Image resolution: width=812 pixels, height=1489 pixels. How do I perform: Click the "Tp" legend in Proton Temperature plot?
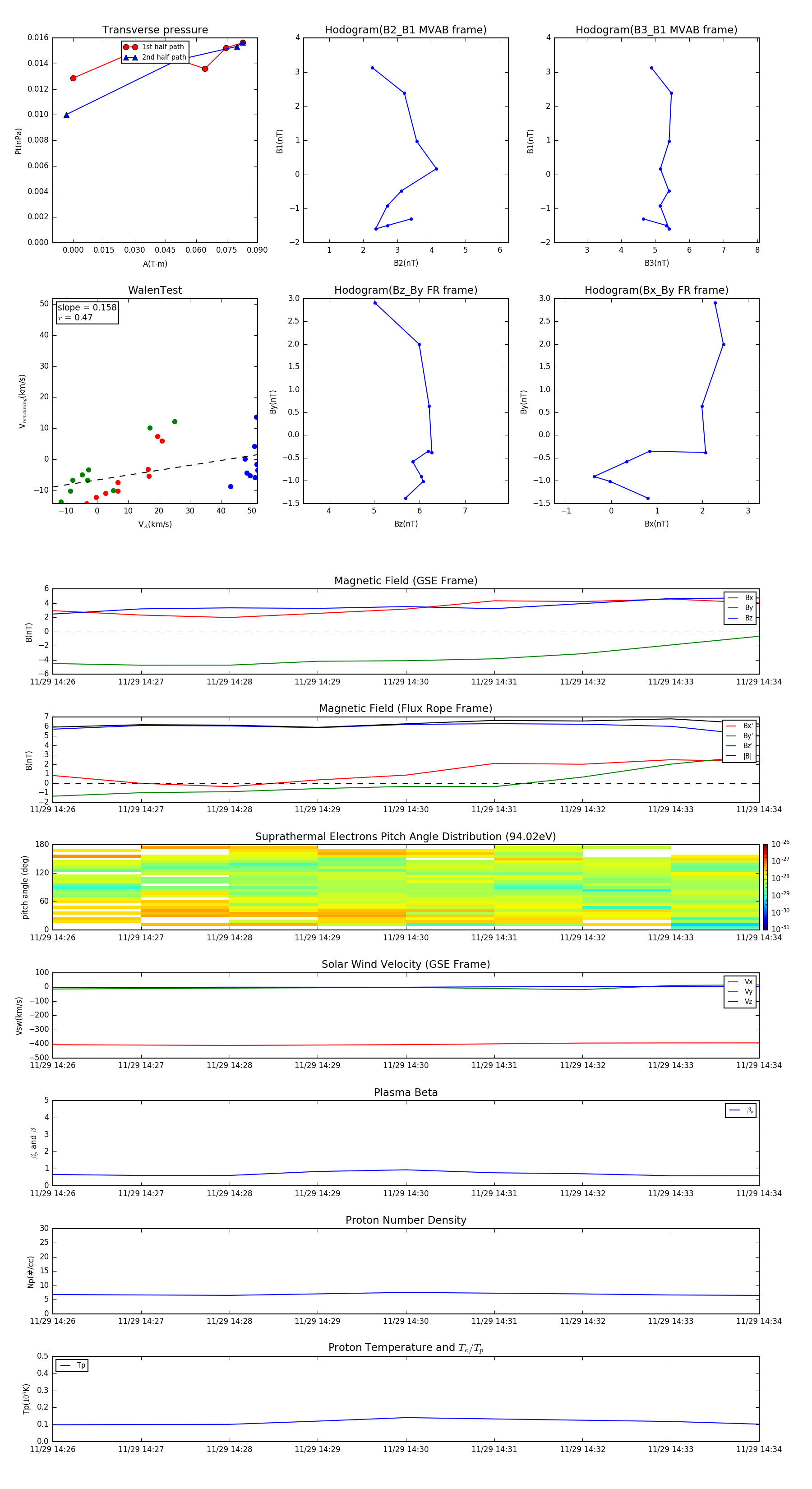click(x=72, y=1365)
